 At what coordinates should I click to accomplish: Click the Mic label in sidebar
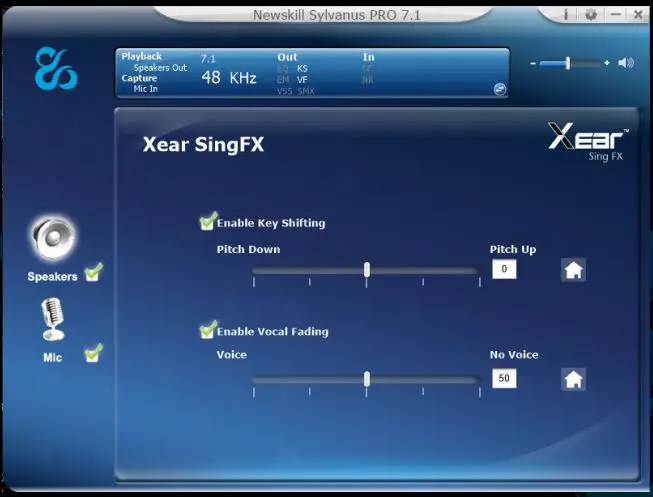click(52, 357)
